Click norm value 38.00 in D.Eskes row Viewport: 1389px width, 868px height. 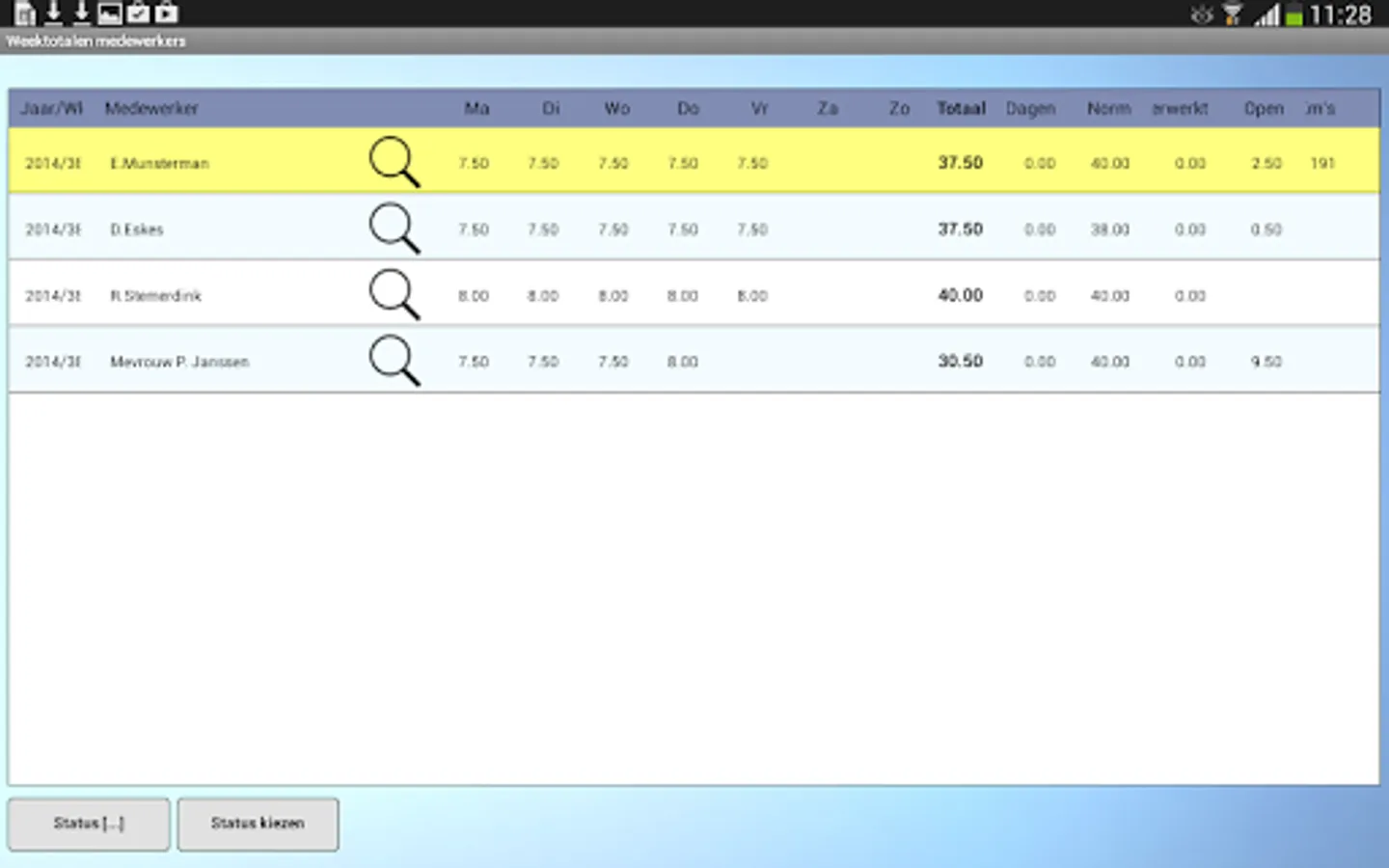(1109, 230)
